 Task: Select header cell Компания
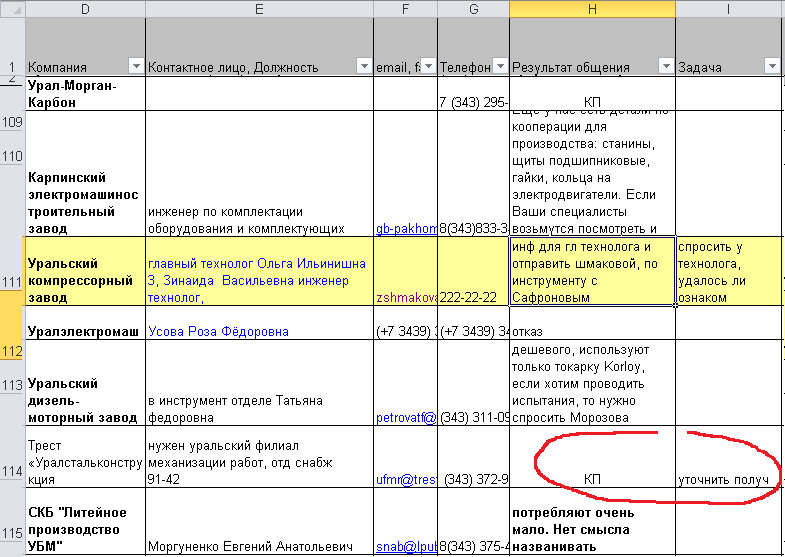[x=85, y=47]
